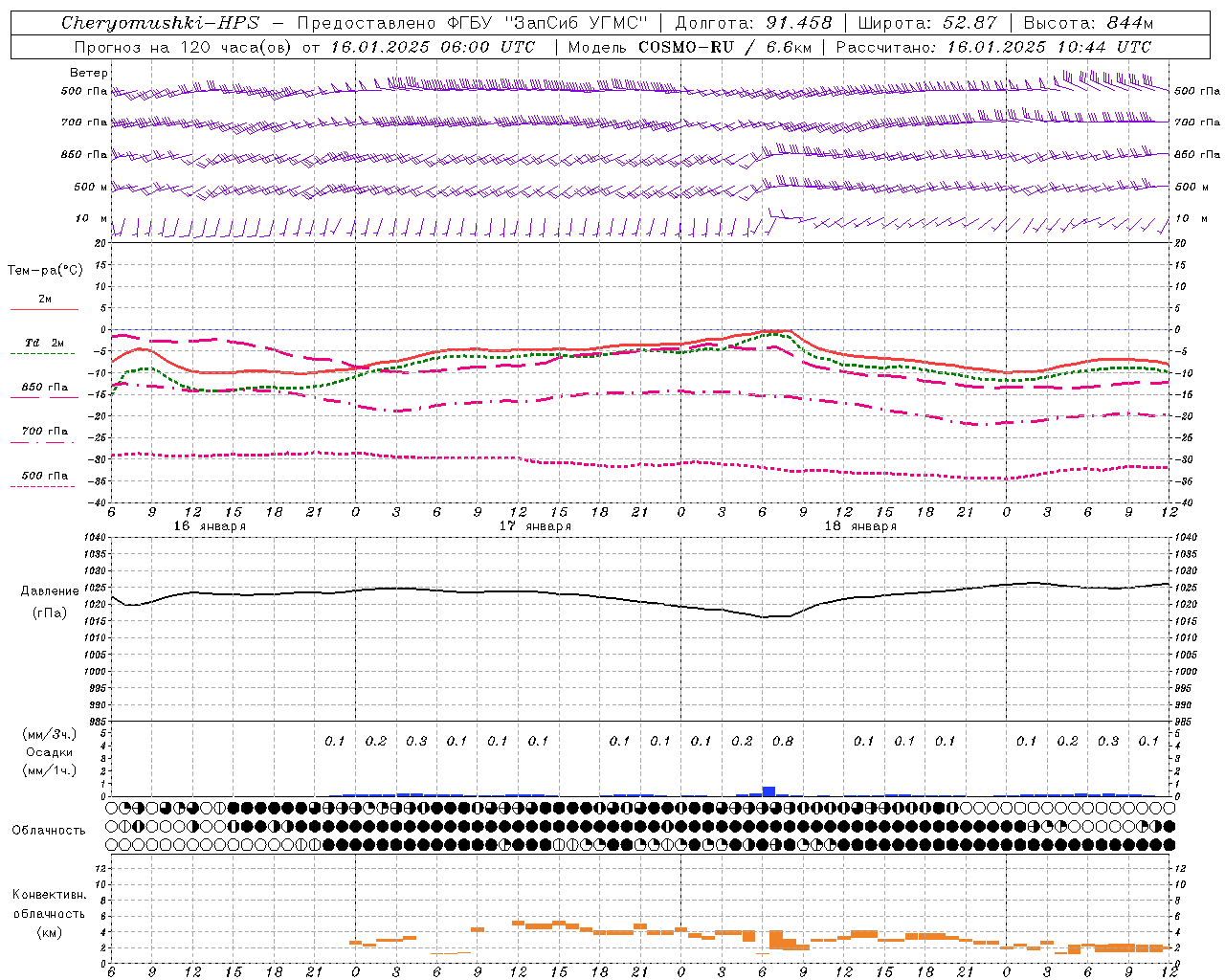
Task: Click the 'Высота: 844м' header value
Action: 1088,23
